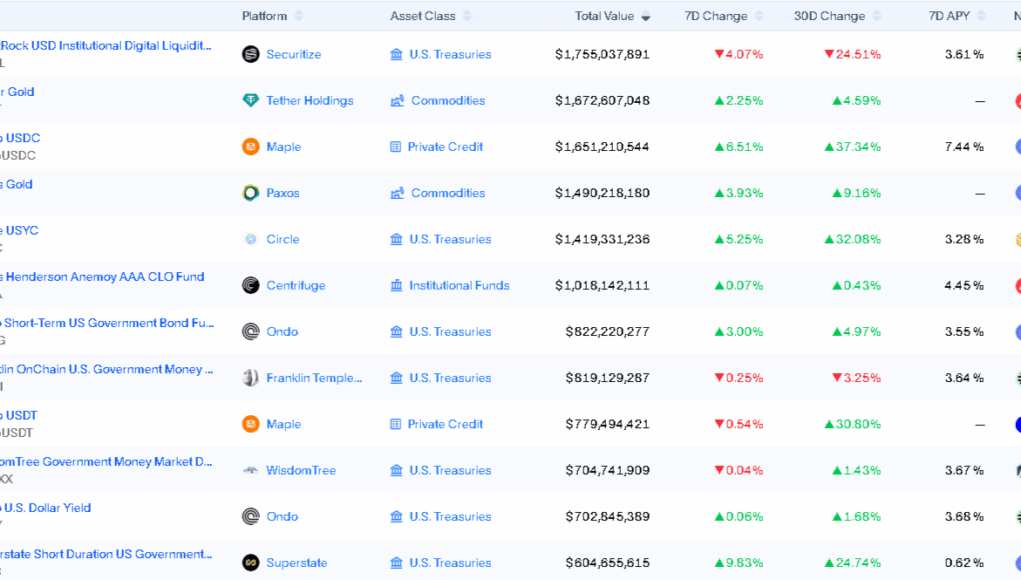
Task: Click the WisdomTree platform logo
Action: point(251,470)
